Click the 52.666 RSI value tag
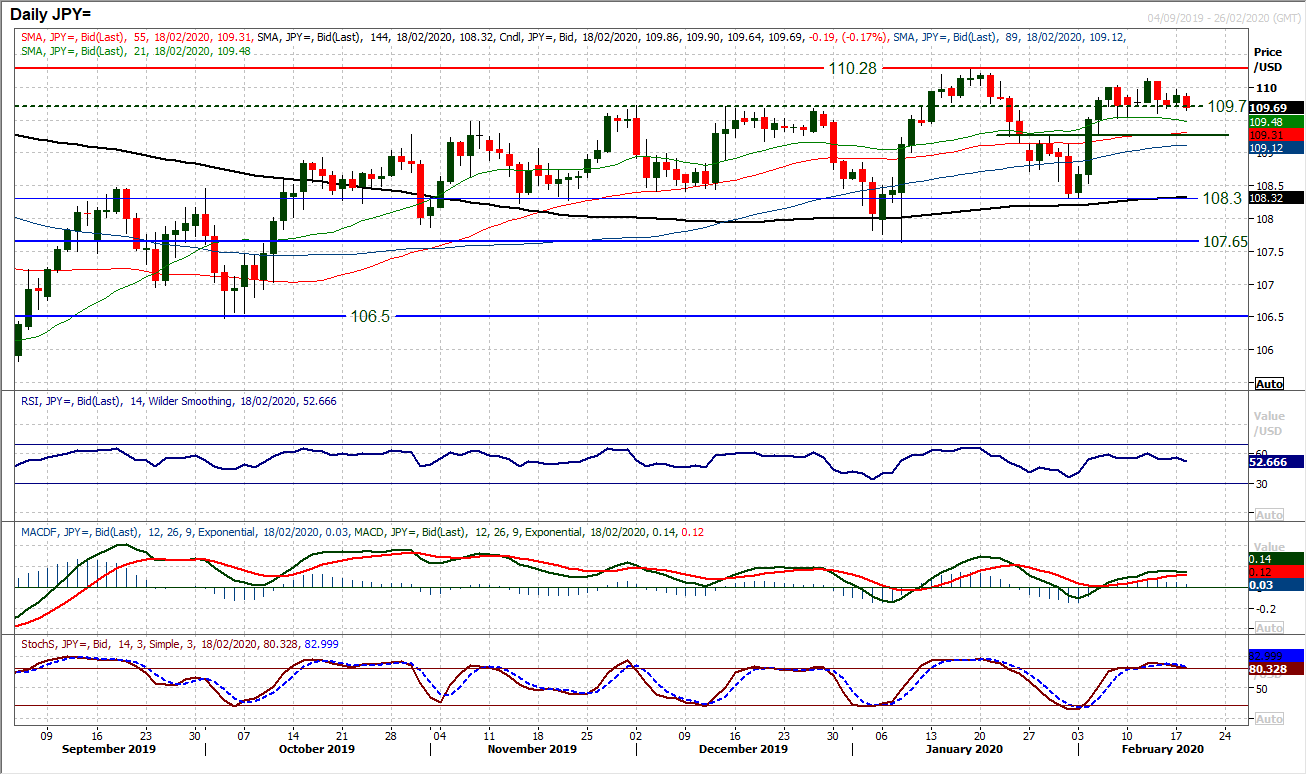The height and width of the screenshot is (775, 1307). pos(1277,463)
